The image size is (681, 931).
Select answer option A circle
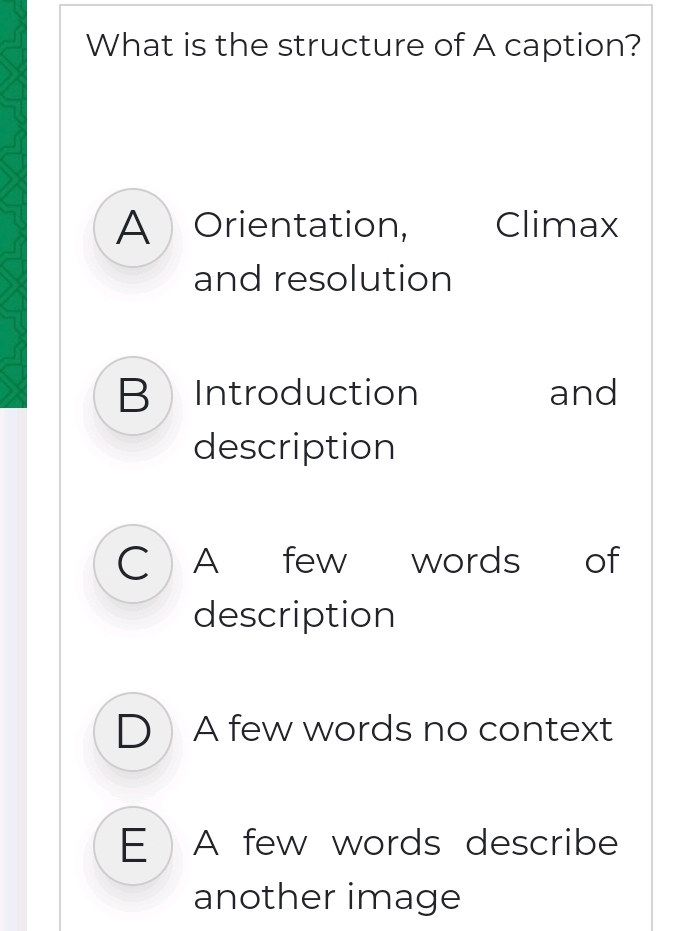[133, 229]
